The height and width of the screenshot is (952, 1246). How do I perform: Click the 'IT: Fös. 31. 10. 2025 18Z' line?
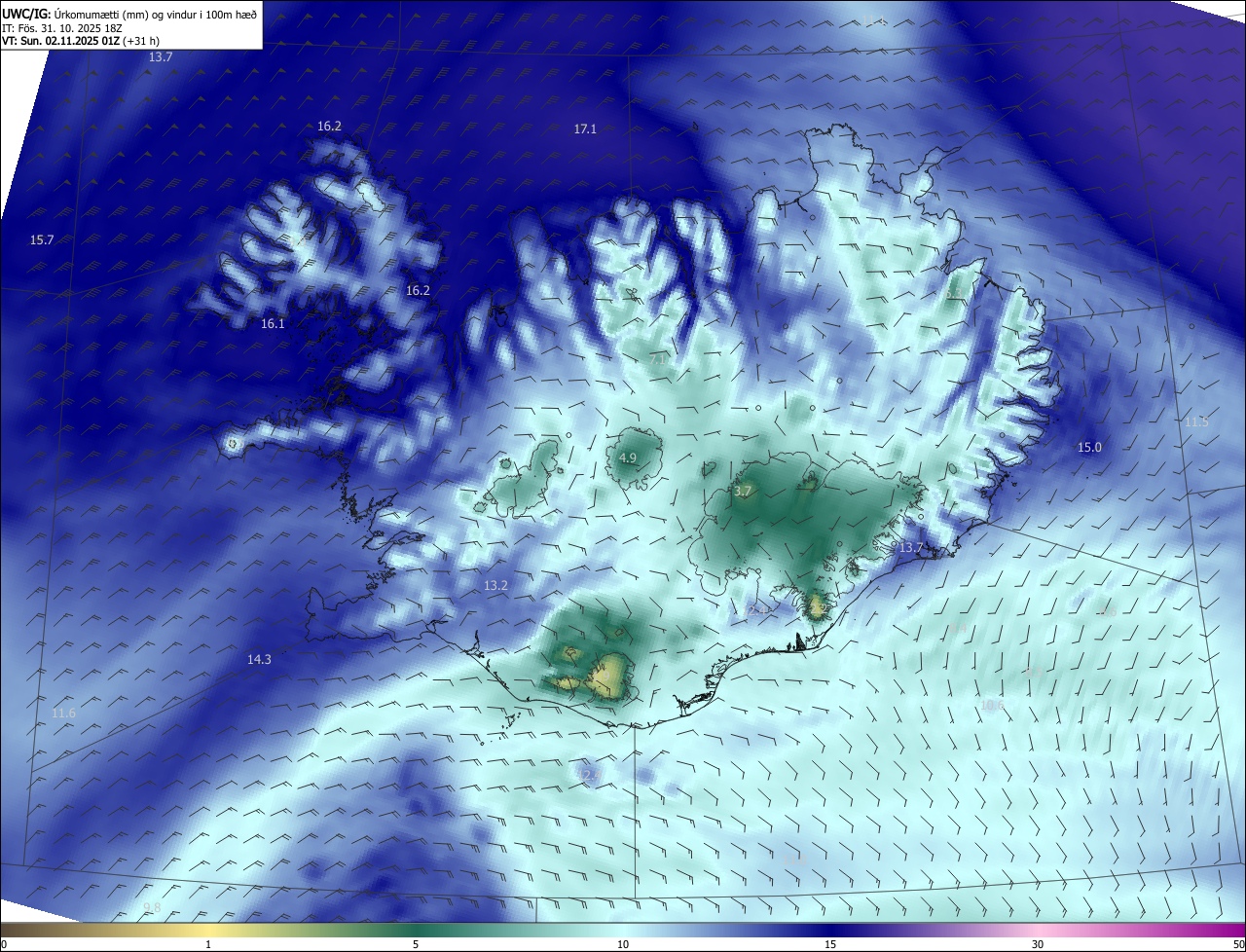(x=62, y=28)
